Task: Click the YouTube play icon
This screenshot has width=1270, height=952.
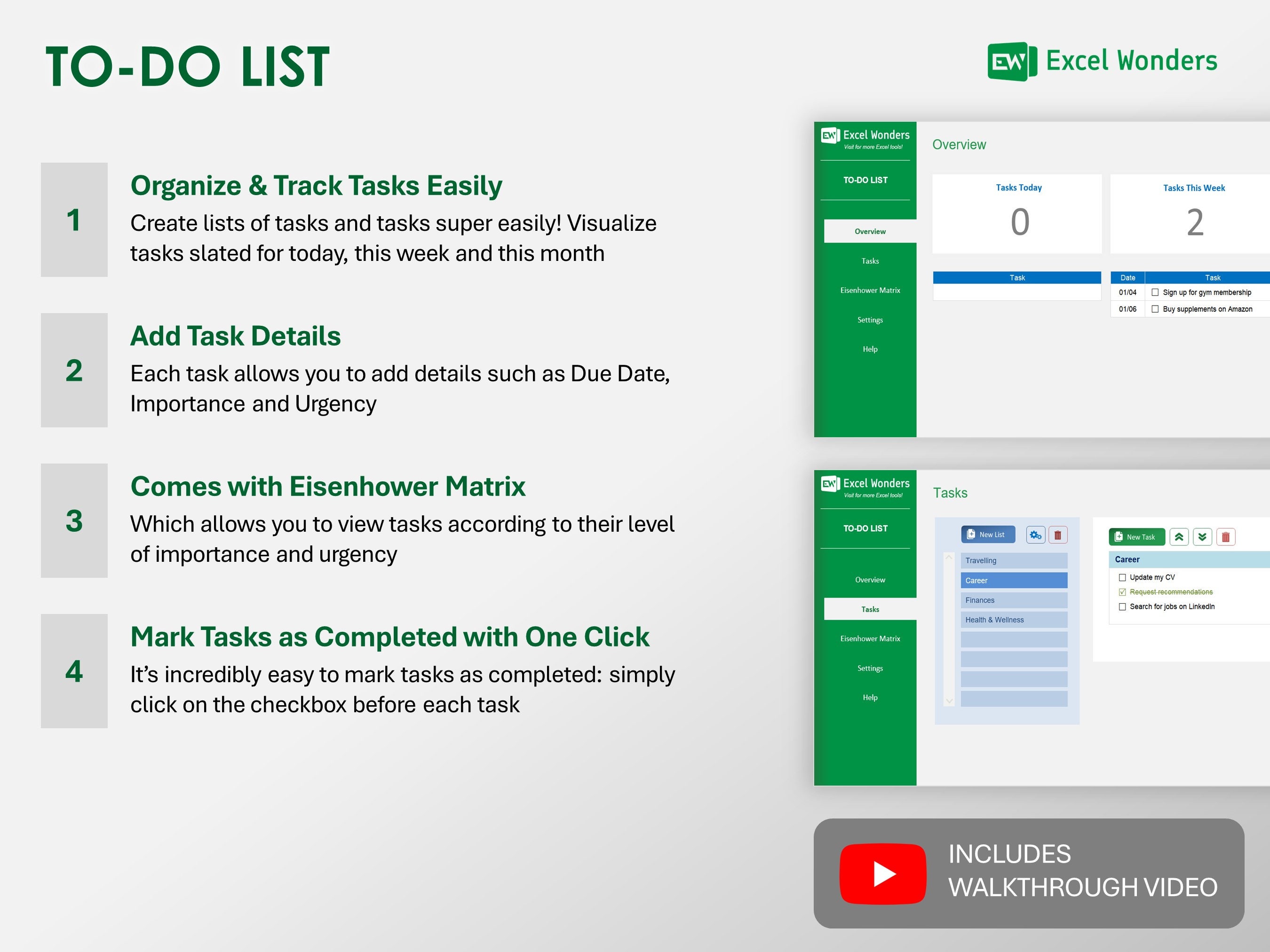Action: [x=883, y=873]
